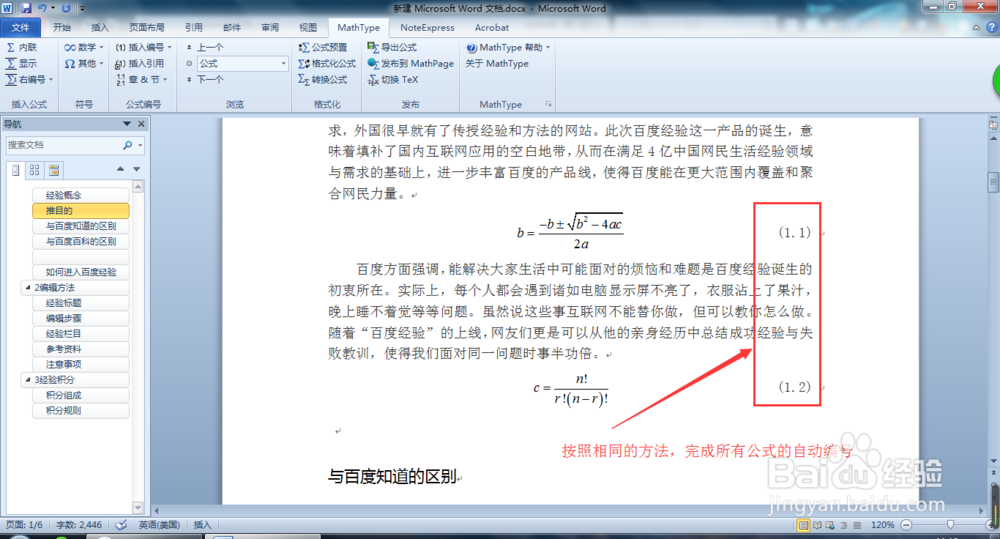Viewport: 1000px width, 539px height.
Task: Go to previous item with 上一个
Action: point(205,47)
